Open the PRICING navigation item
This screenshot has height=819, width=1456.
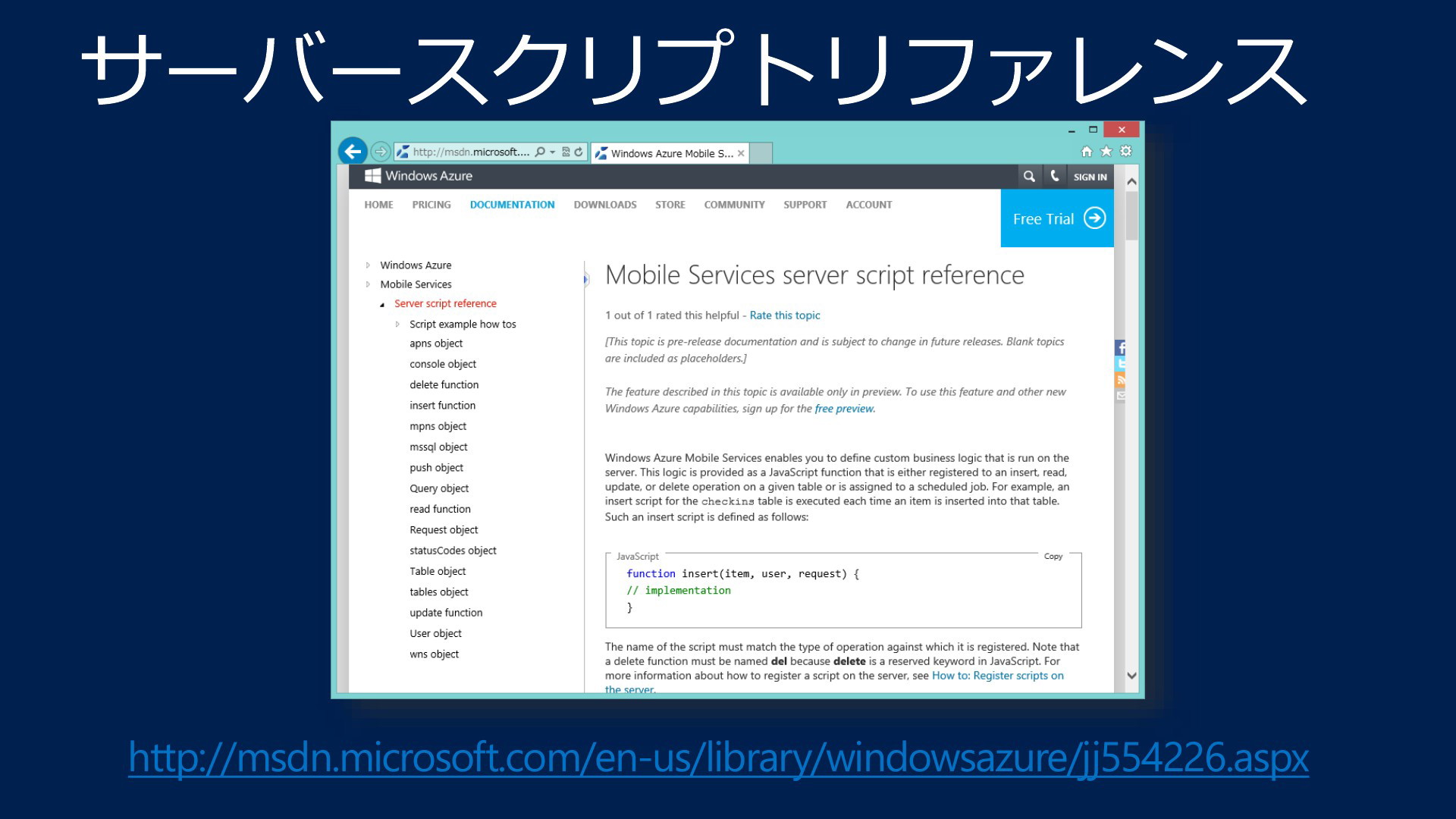coord(431,205)
